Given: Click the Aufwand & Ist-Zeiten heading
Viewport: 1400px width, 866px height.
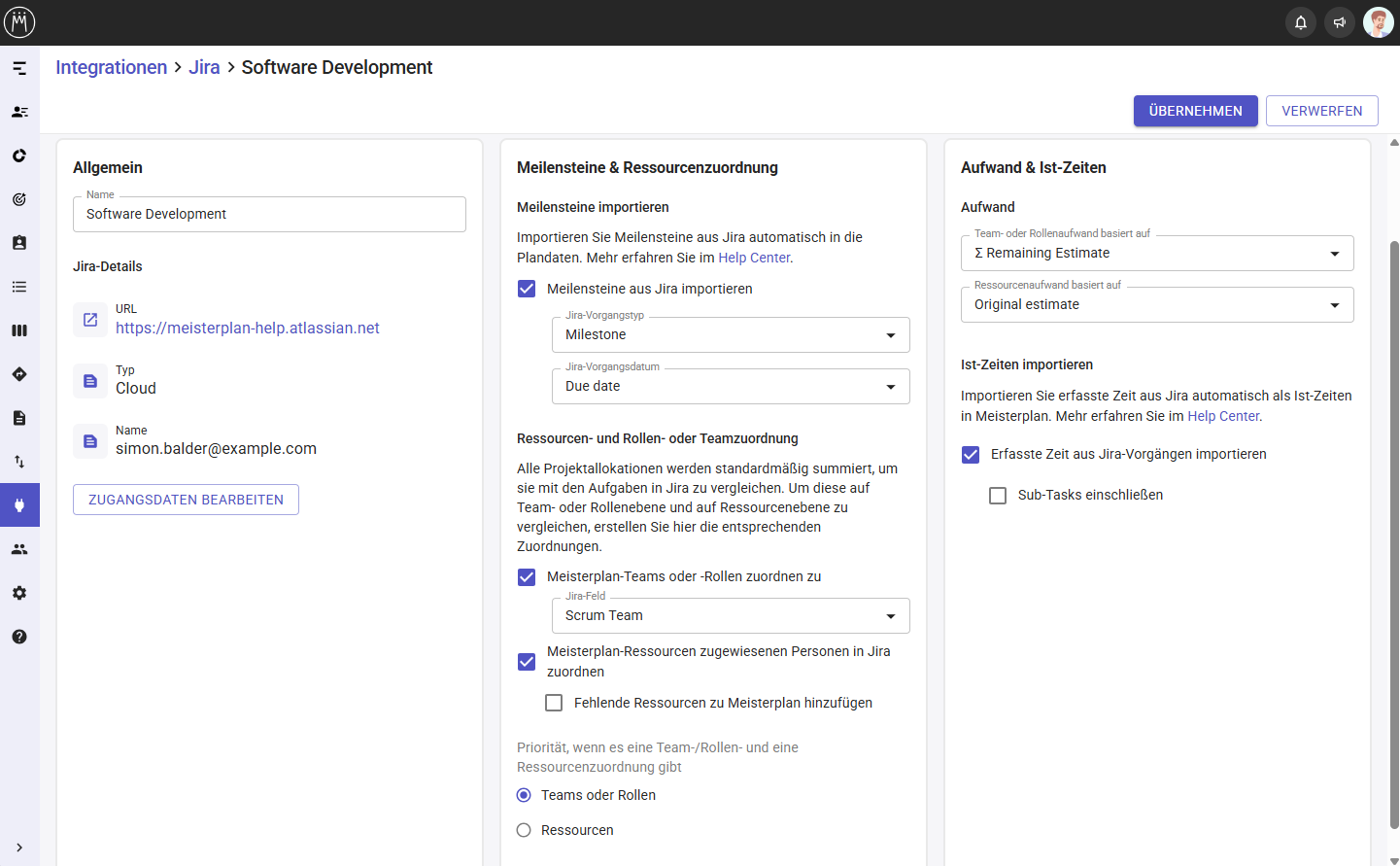Looking at the screenshot, I should click(1034, 167).
